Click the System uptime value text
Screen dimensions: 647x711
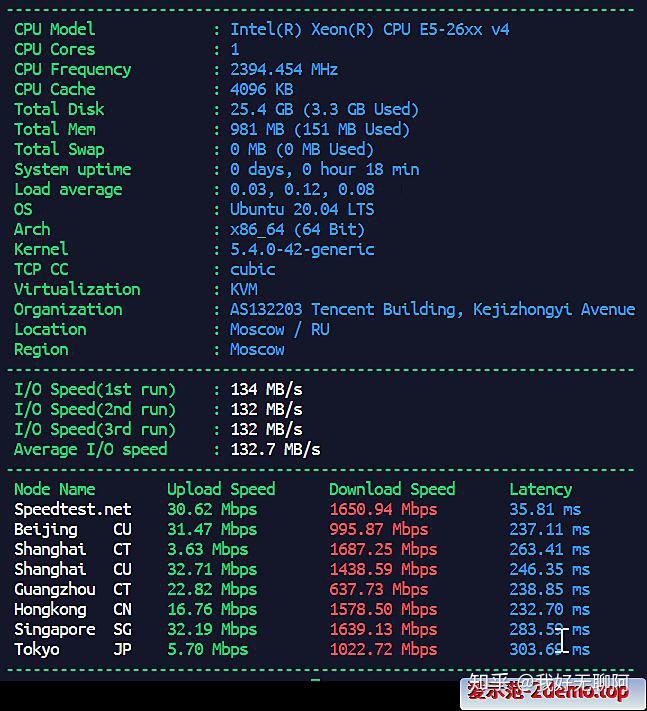[324, 169]
